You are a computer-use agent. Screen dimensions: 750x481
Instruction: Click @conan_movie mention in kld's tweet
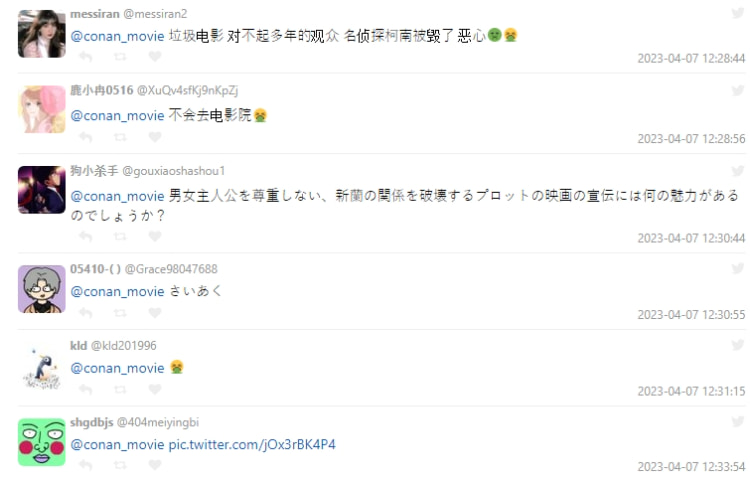point(117,368)
